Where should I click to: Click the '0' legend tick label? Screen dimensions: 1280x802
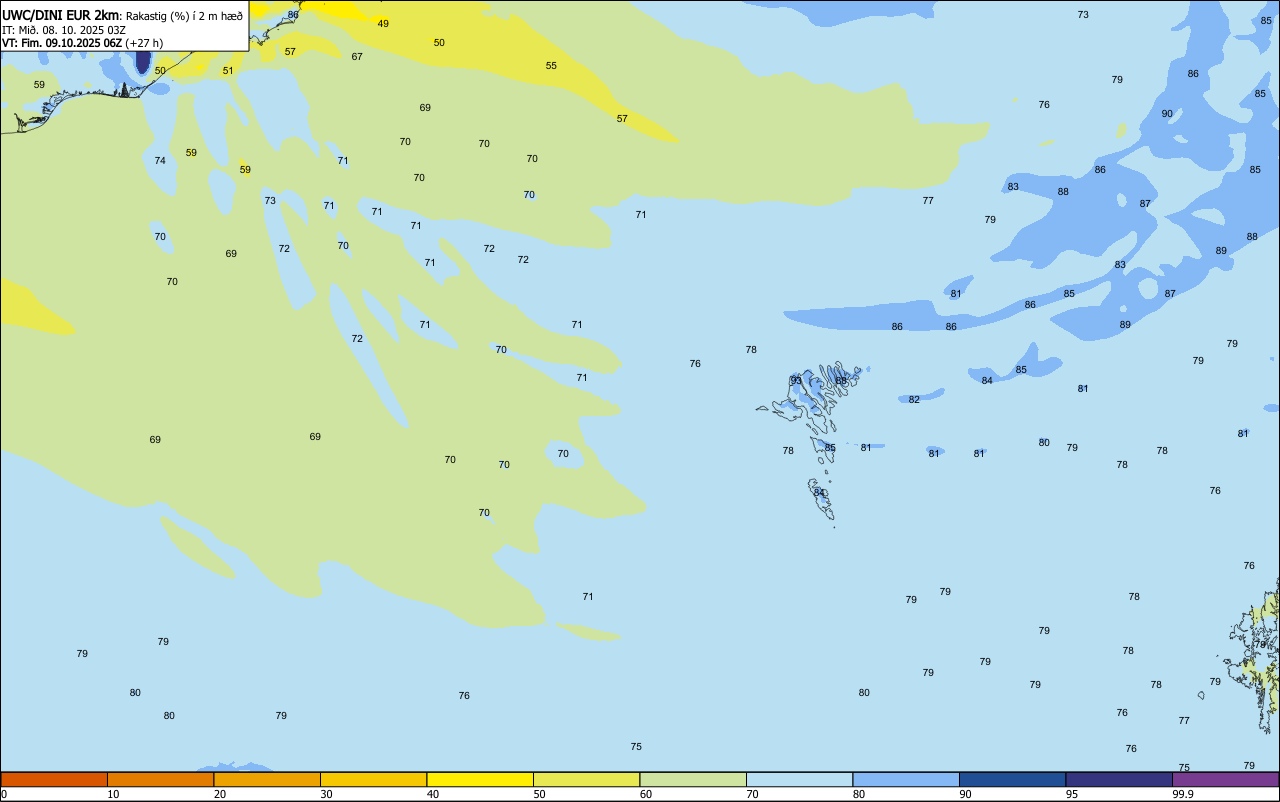click(4, 794)
